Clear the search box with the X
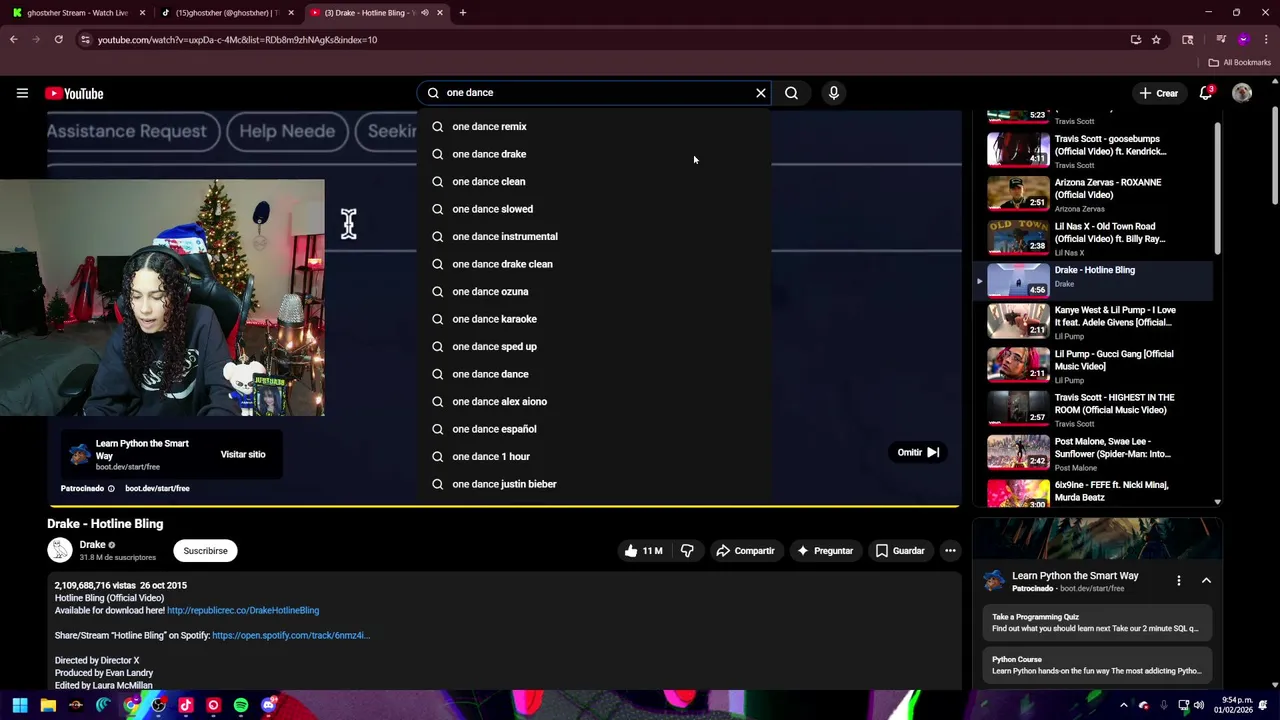This screenshot has height=720, width=1280. point(761,93)
